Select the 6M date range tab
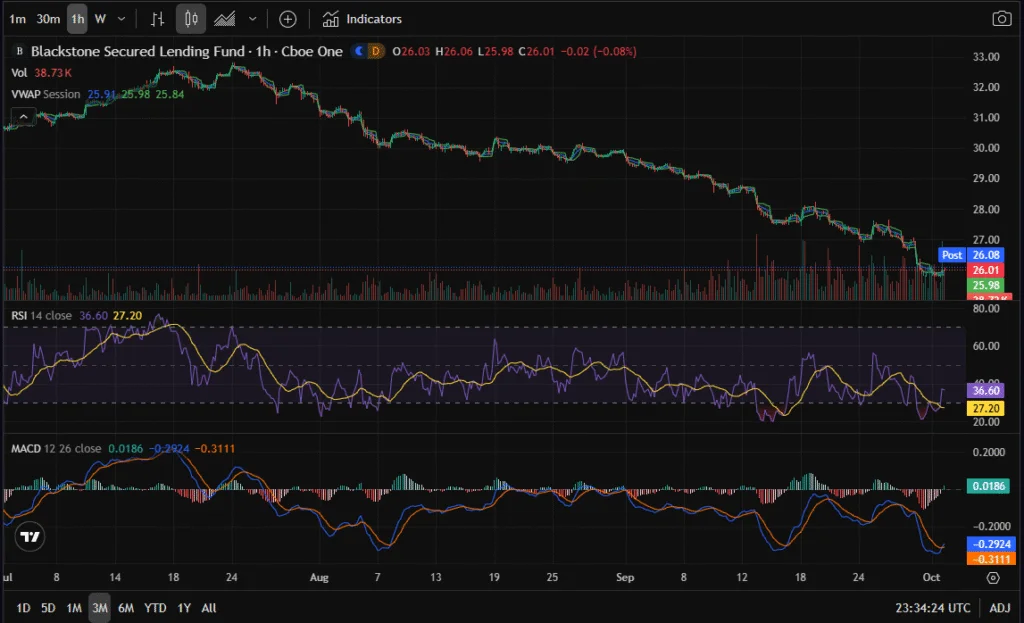The width and height of the screenshot is (1024, 623). 126,608
